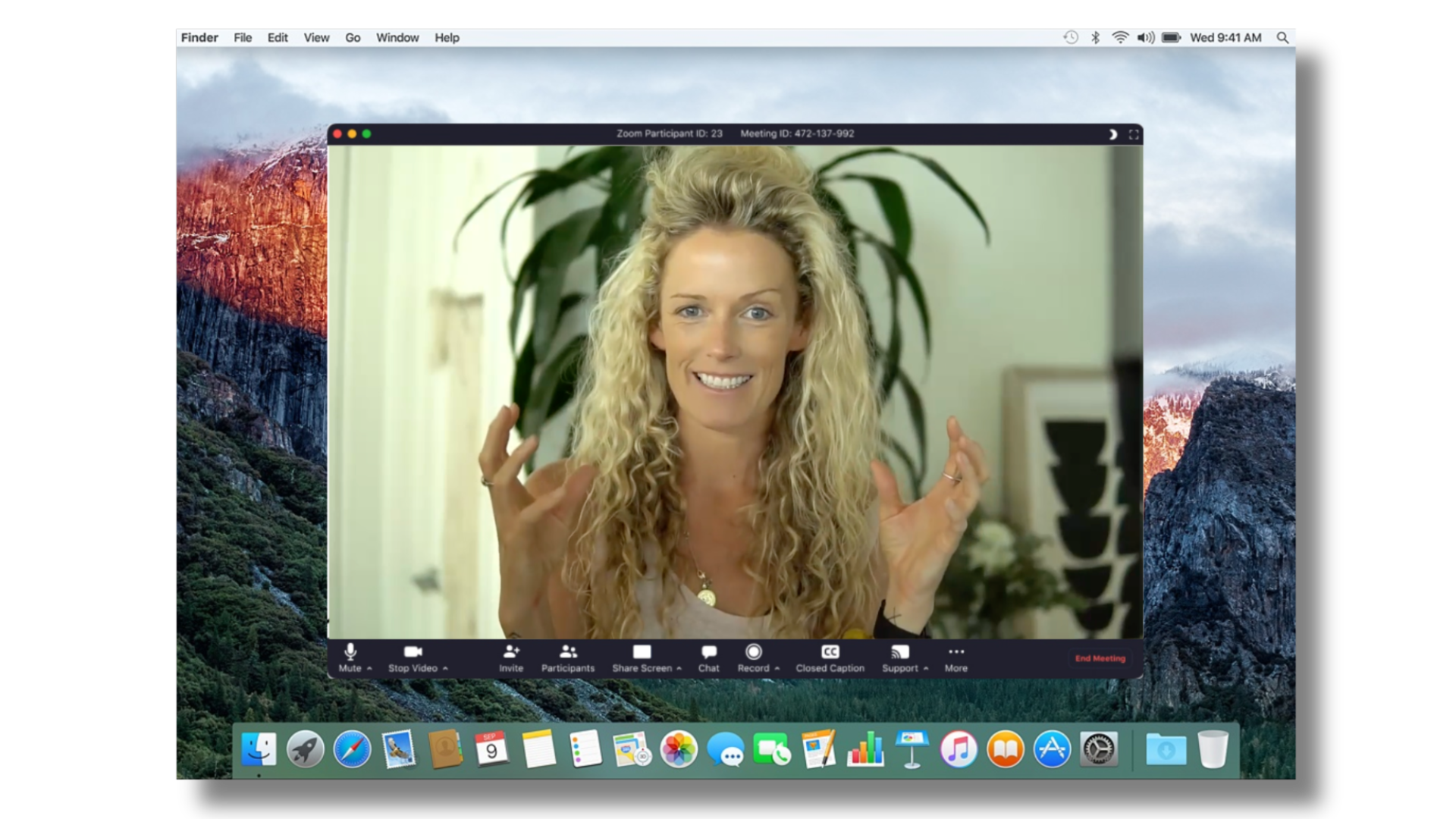The image size is (1456, 819).
Task: Open the Go menu
Action: point(353,38)
